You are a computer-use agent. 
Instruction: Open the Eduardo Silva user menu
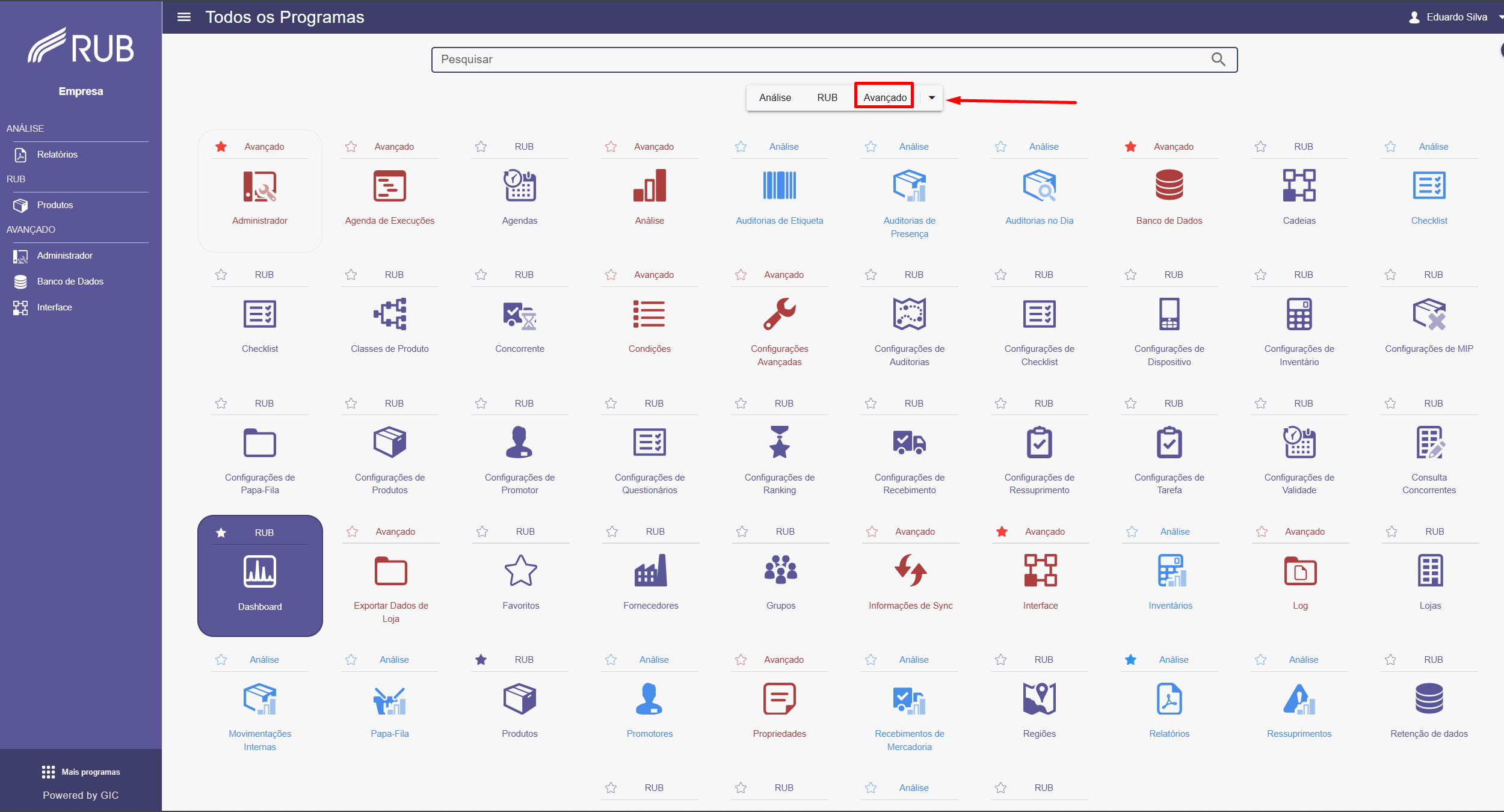click(1455, 17)
